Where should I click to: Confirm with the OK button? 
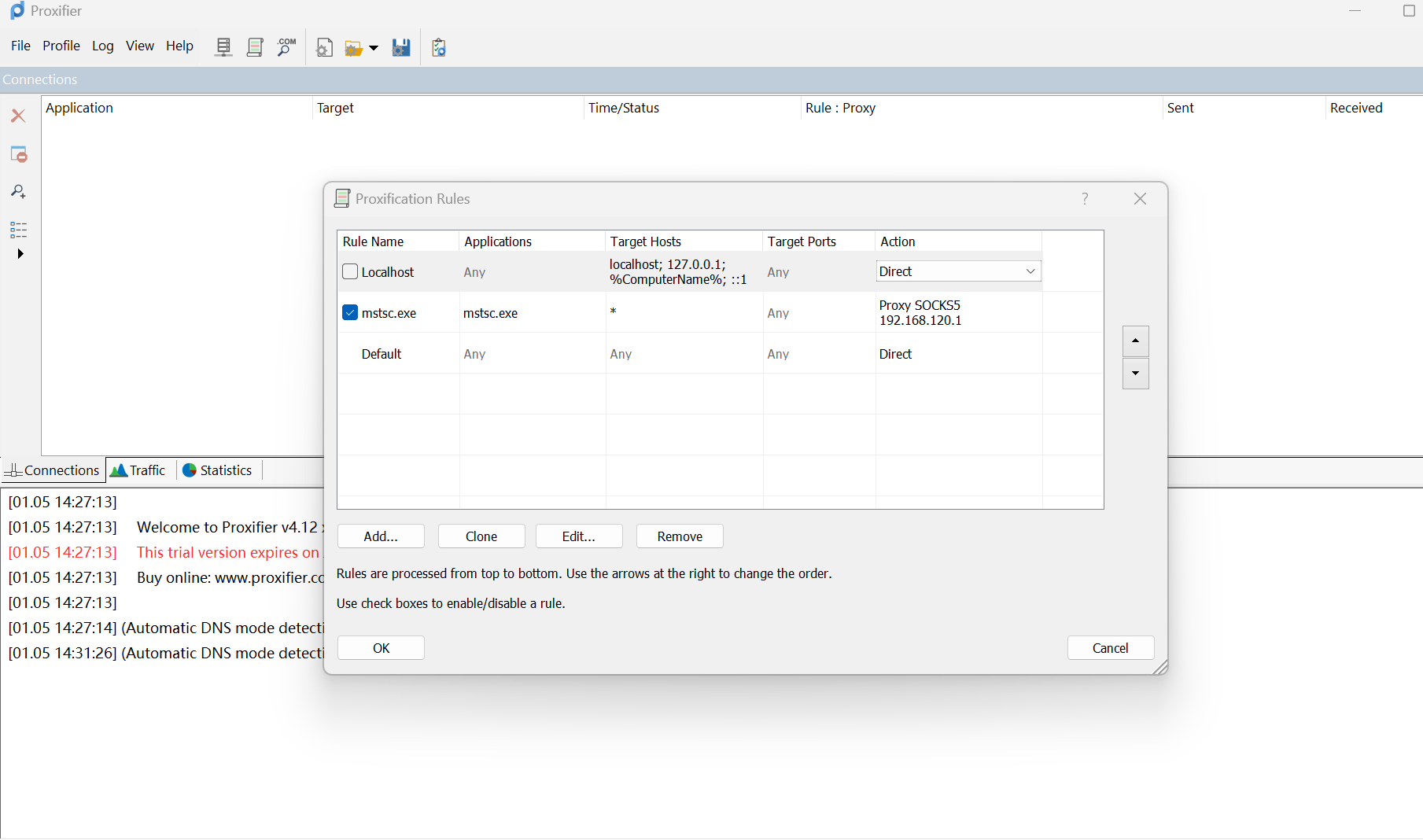[x=381, y=648]
